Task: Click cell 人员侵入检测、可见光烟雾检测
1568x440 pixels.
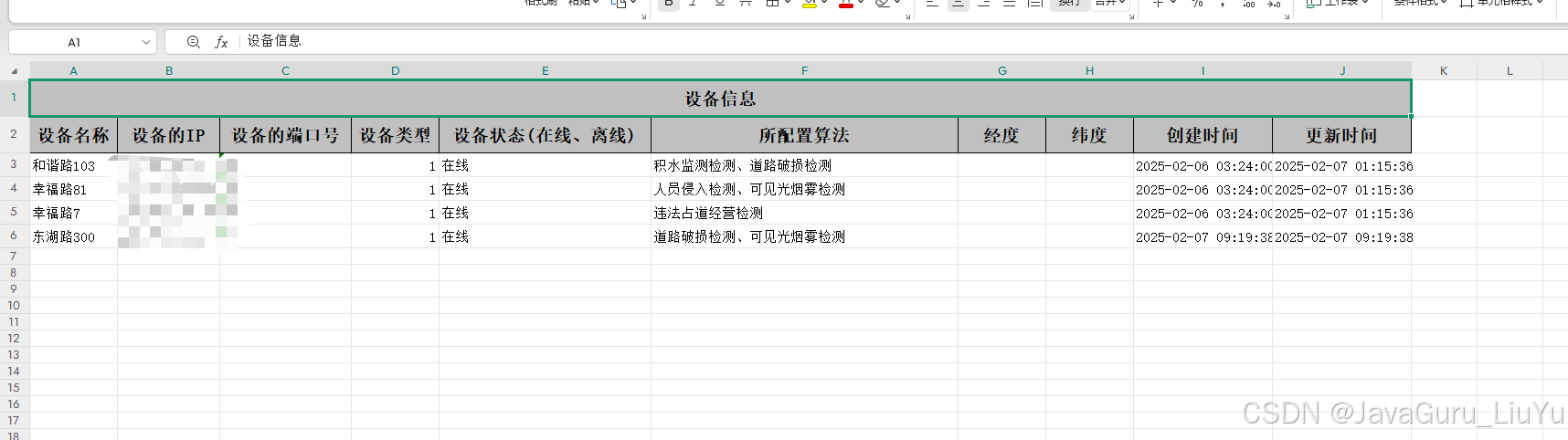Action: tap(804, 189)
